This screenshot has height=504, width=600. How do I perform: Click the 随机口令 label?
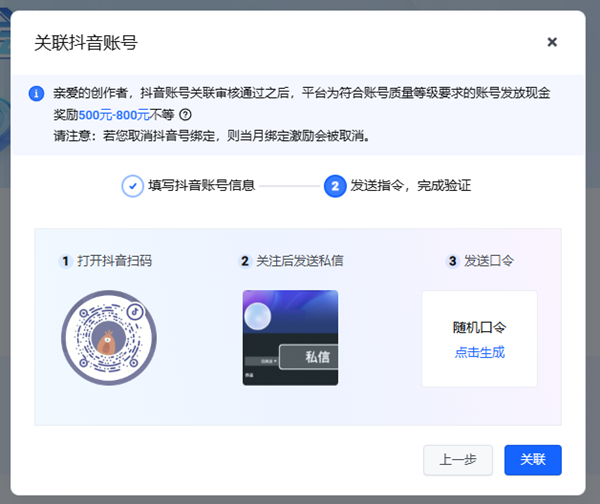(479, 328)
